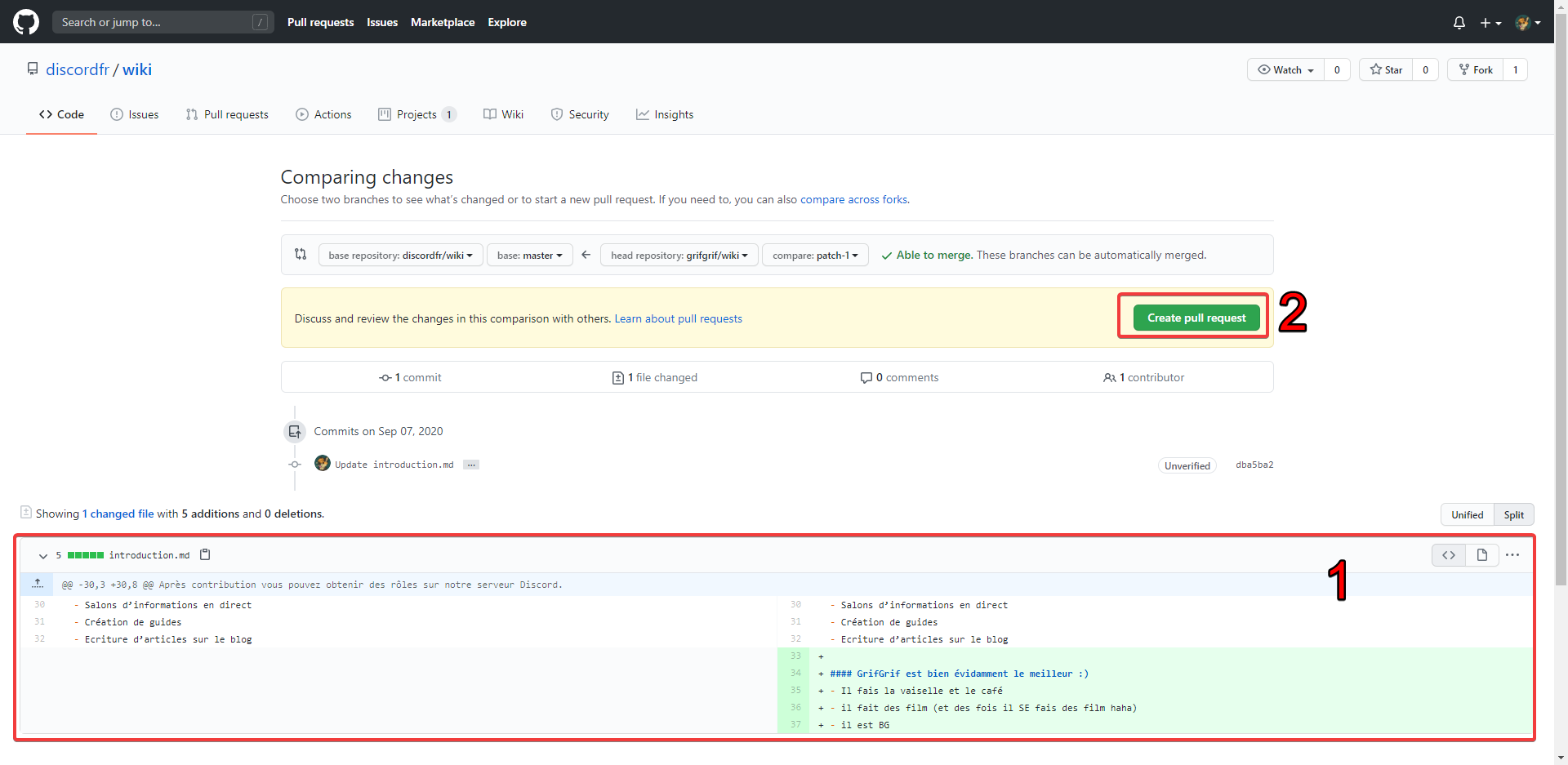1568x765 pixels.
Task: Copy the introduction.md file path
Action: point(206,555)
